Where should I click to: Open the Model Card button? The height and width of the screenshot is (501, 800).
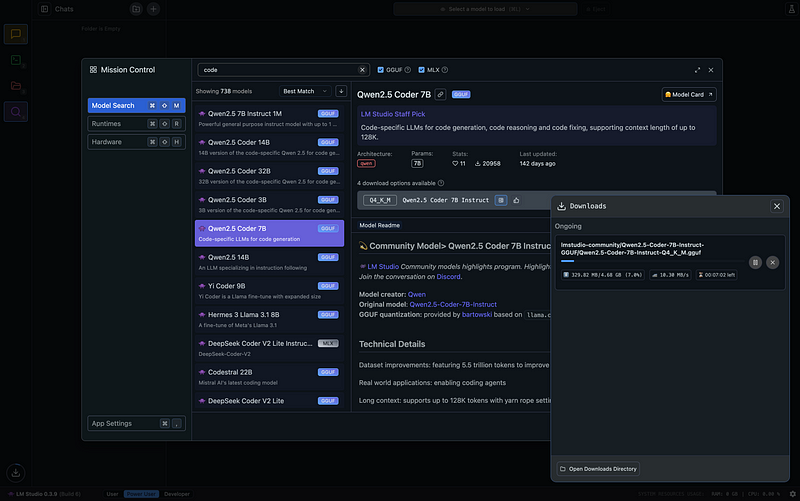point(689,94)
